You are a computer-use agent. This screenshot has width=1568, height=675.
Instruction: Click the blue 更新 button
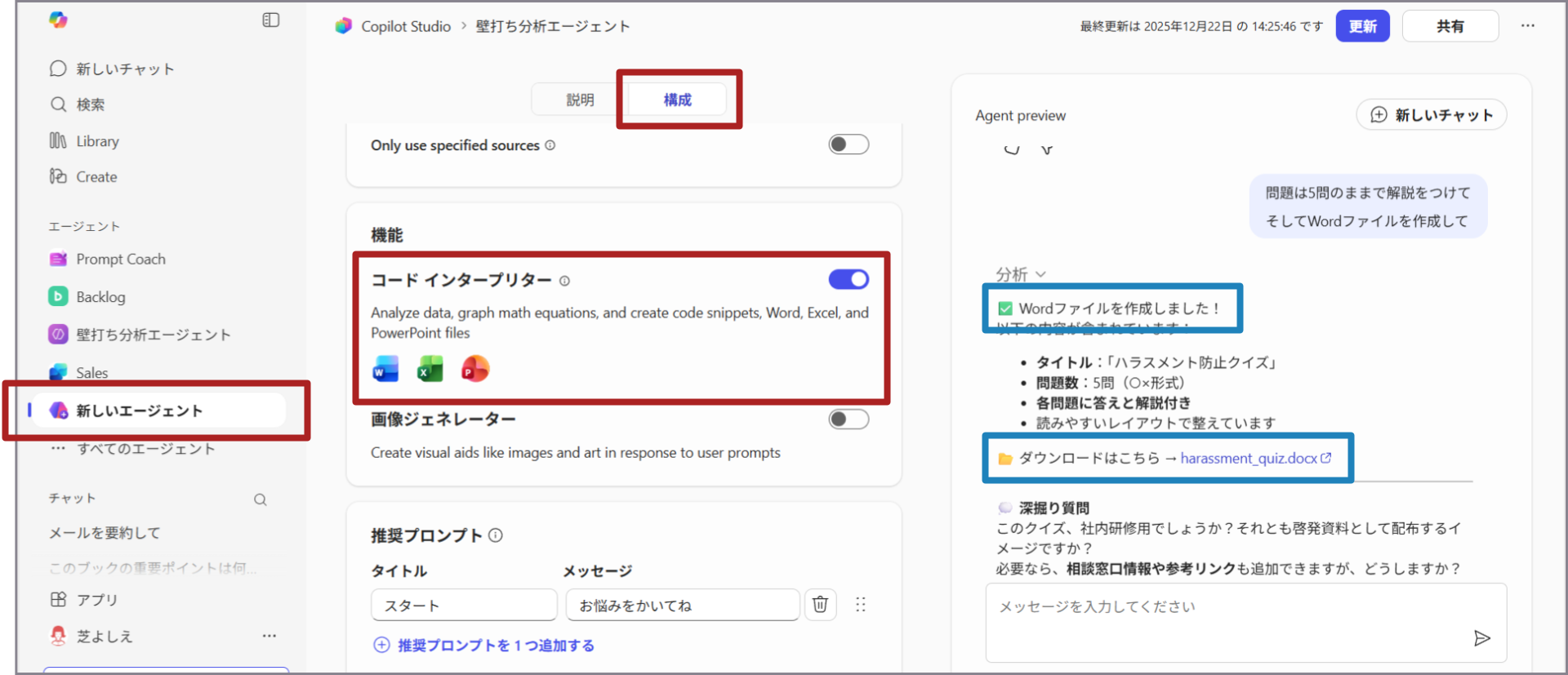coord(1362,26)
